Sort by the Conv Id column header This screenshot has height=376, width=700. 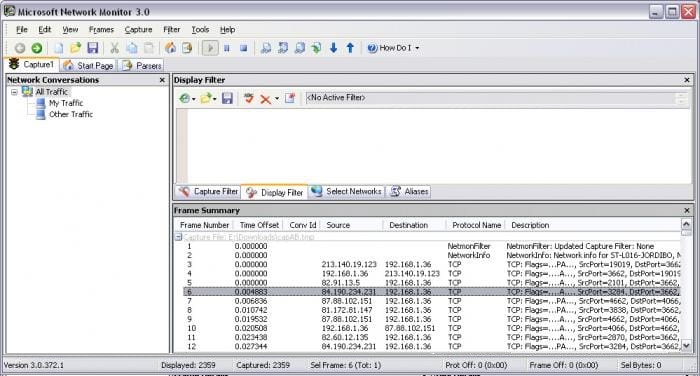[303, 225]
